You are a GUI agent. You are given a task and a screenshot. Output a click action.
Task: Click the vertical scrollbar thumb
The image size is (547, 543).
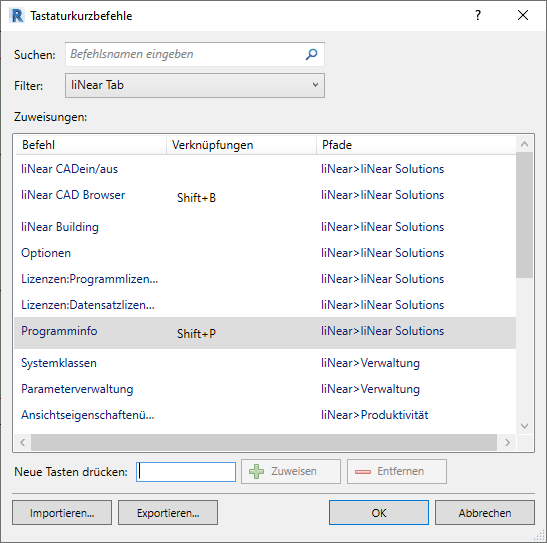pos(524,215)
